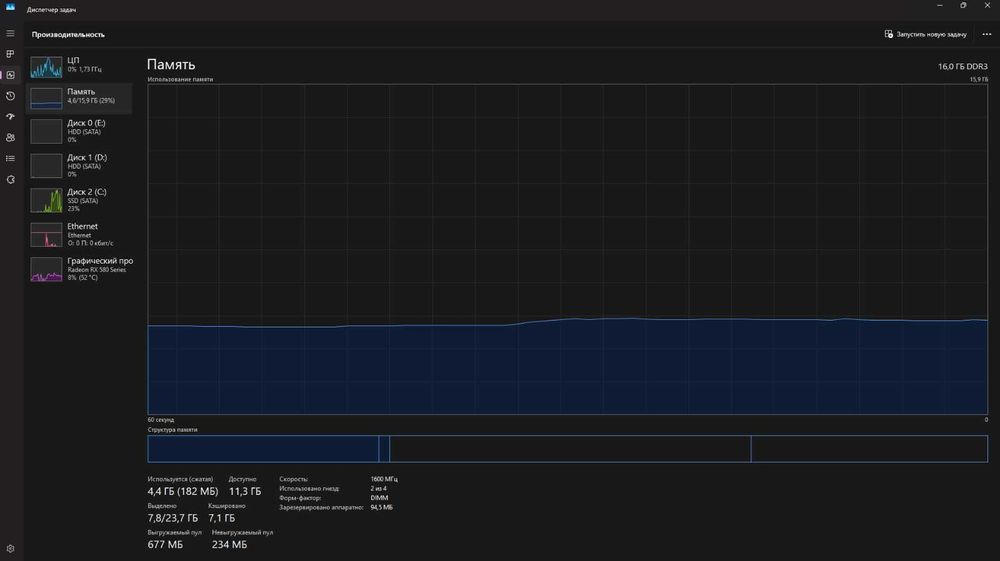The image size is (1000, 561).
Task: Click the Task Manager title bar icon
Action: (x=10, y=7)
